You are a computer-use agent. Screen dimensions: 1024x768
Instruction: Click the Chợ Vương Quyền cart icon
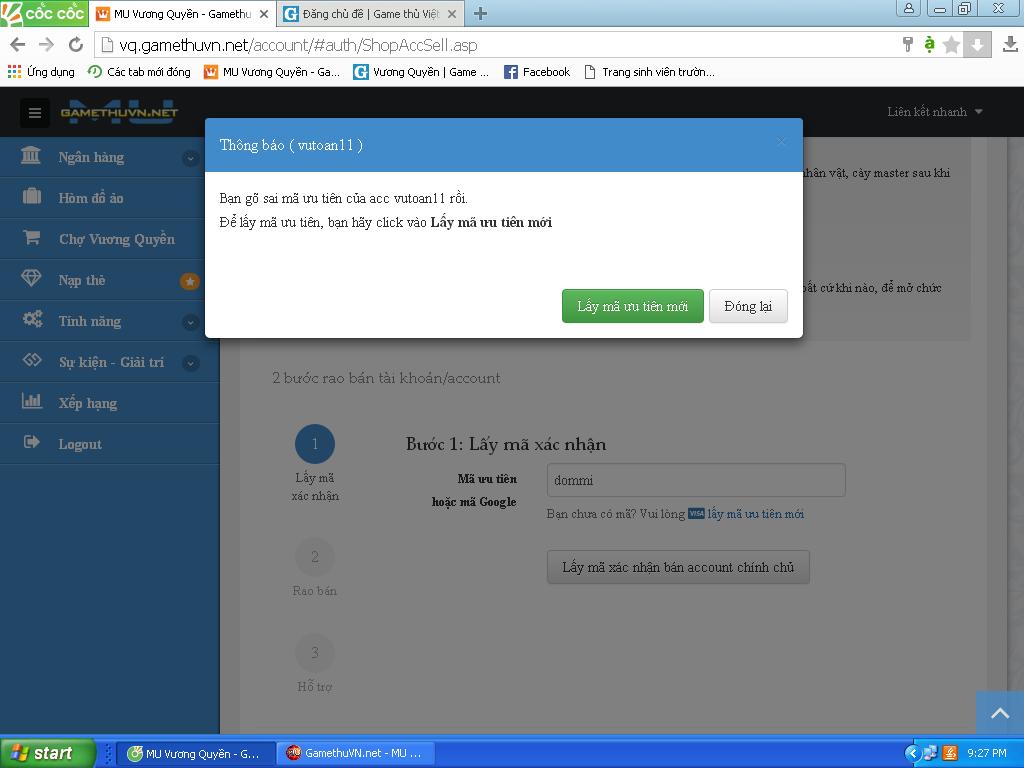coord(32,238)
